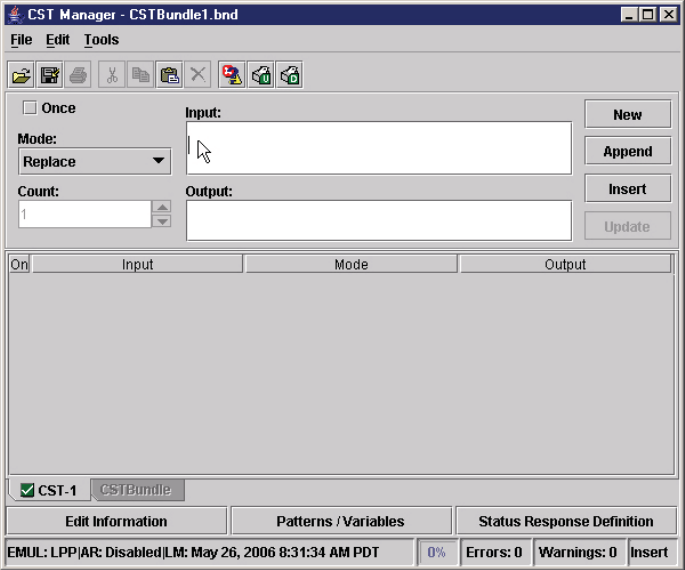
Task: Decrease Count with the down arrow
Action: tap(162, 221)
